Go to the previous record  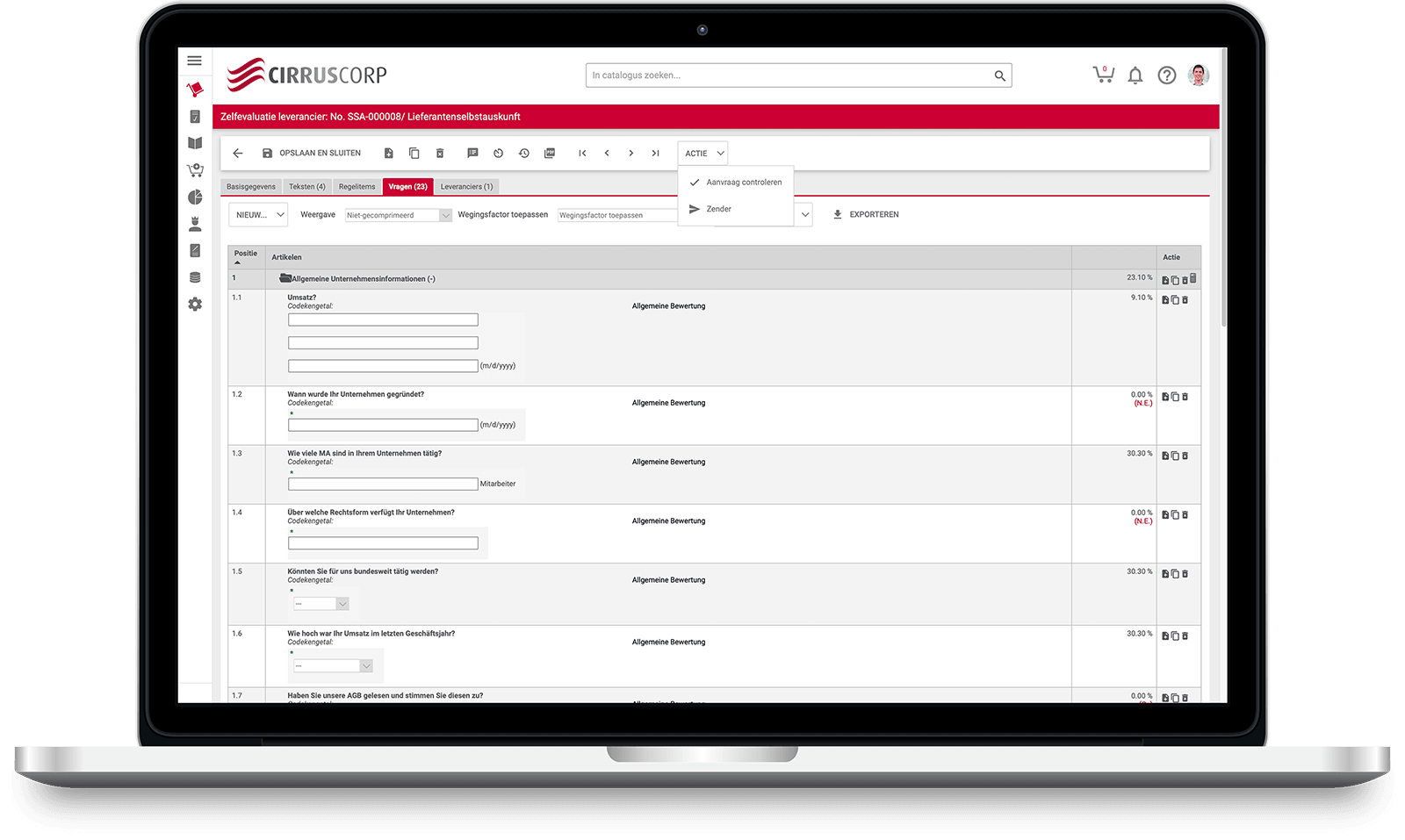pos(607,153)
